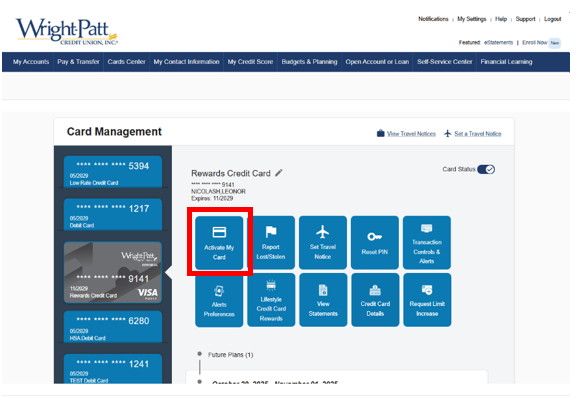Open the Self-Service Center menu

[445, 62]
